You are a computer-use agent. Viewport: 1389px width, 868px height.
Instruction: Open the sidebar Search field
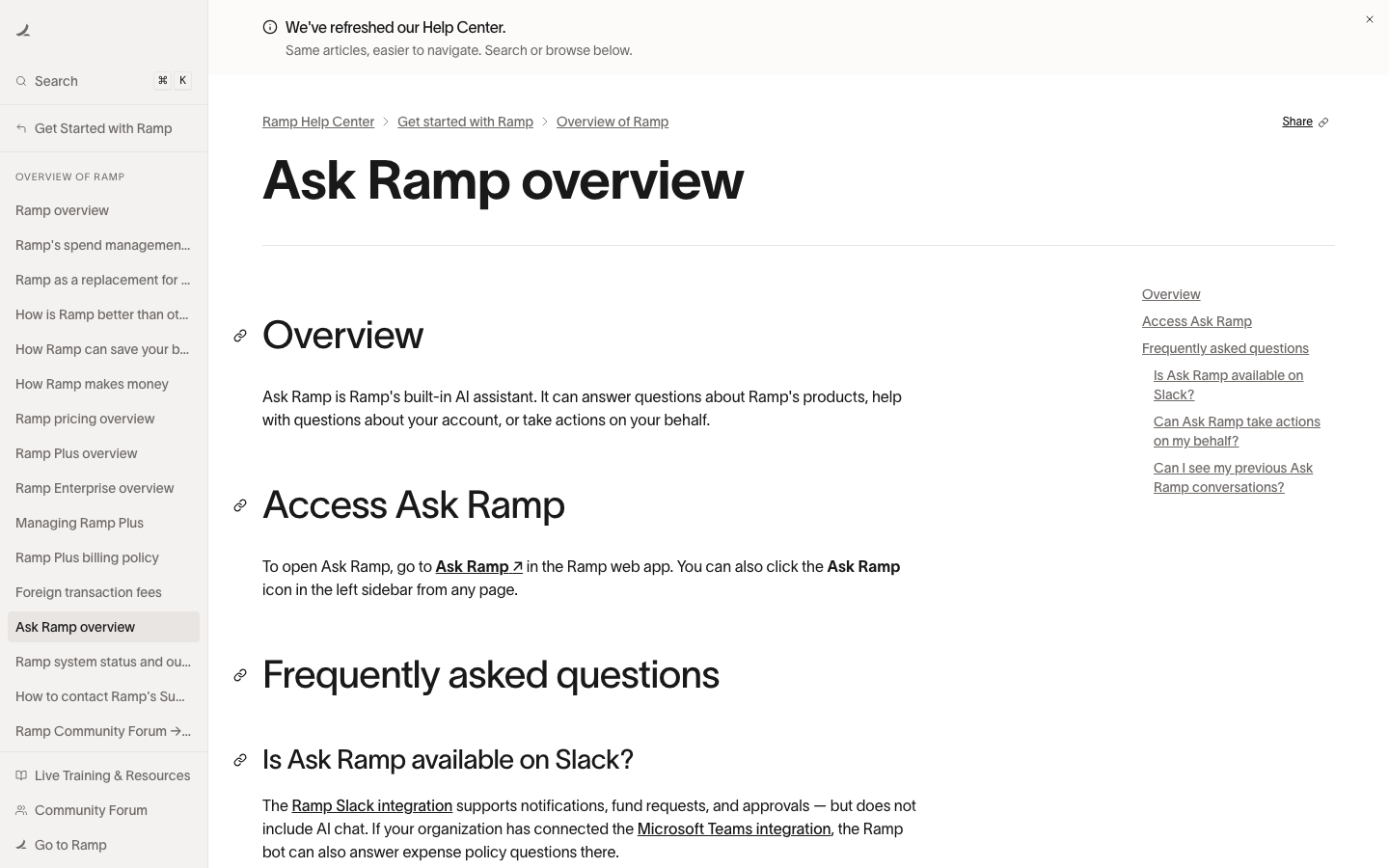[103, 81]
